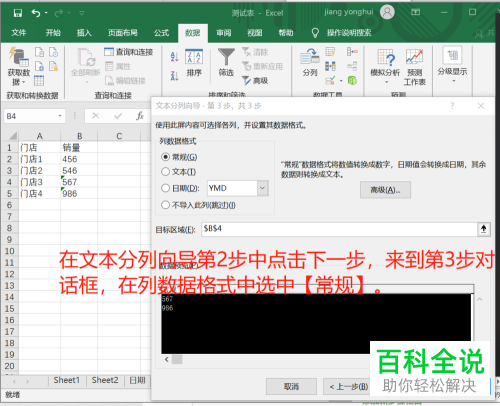Switch to the 页面布局 (Page Layout) tab
The image size is (500, 406).
(123, 33)
